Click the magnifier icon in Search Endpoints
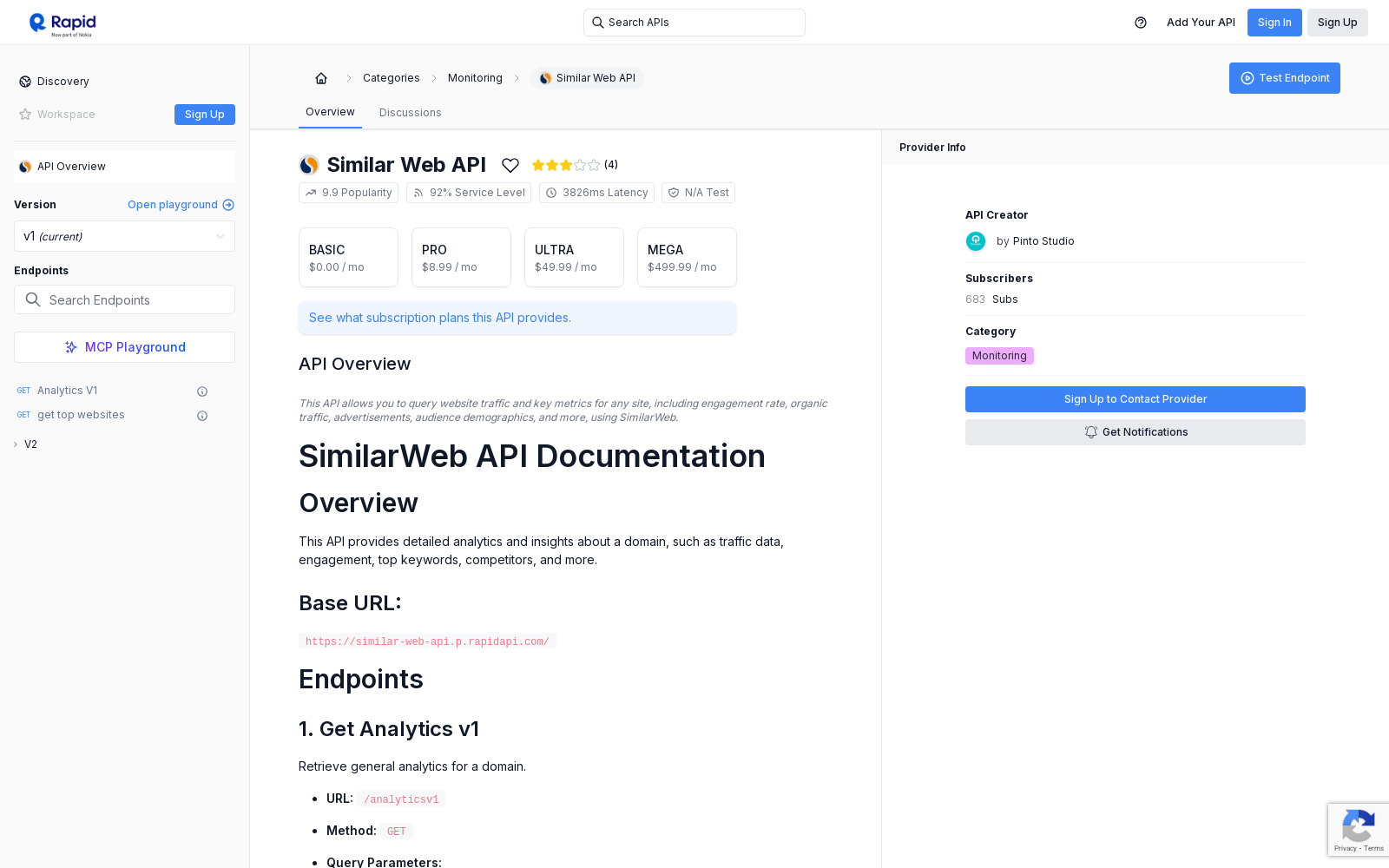This screenshot has width=1389, height=868. [x=33, y=299]
